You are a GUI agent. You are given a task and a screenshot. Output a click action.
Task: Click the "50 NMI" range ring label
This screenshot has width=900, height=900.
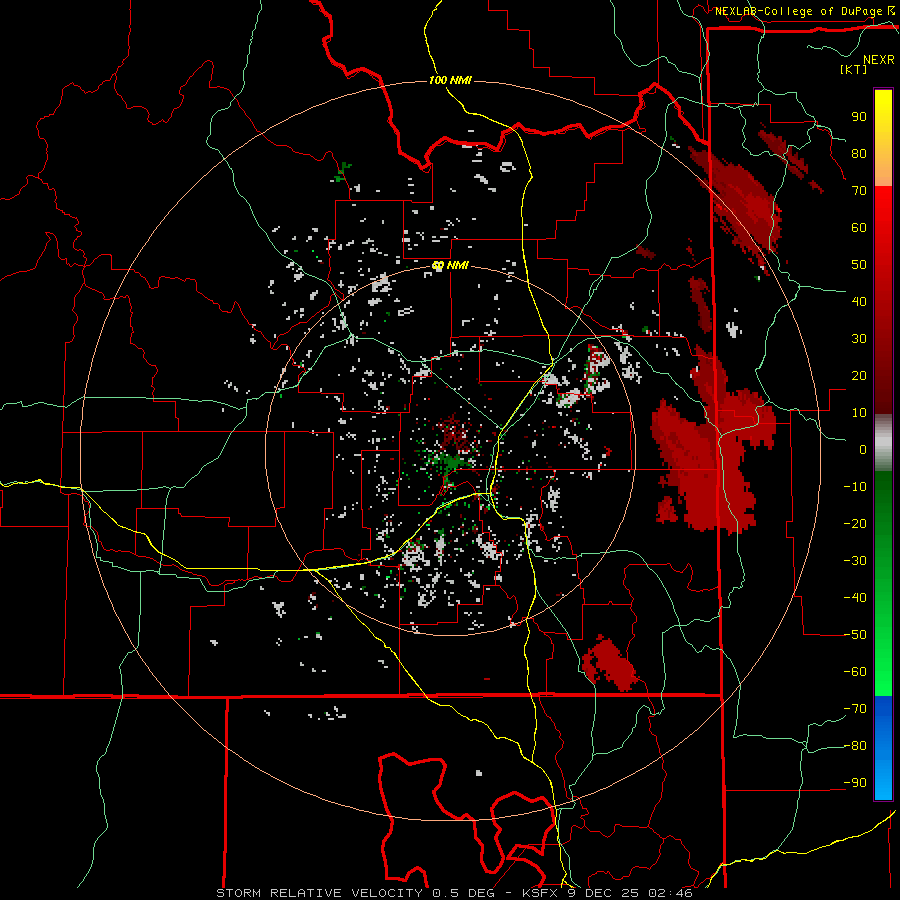click(x=450, y=266)
